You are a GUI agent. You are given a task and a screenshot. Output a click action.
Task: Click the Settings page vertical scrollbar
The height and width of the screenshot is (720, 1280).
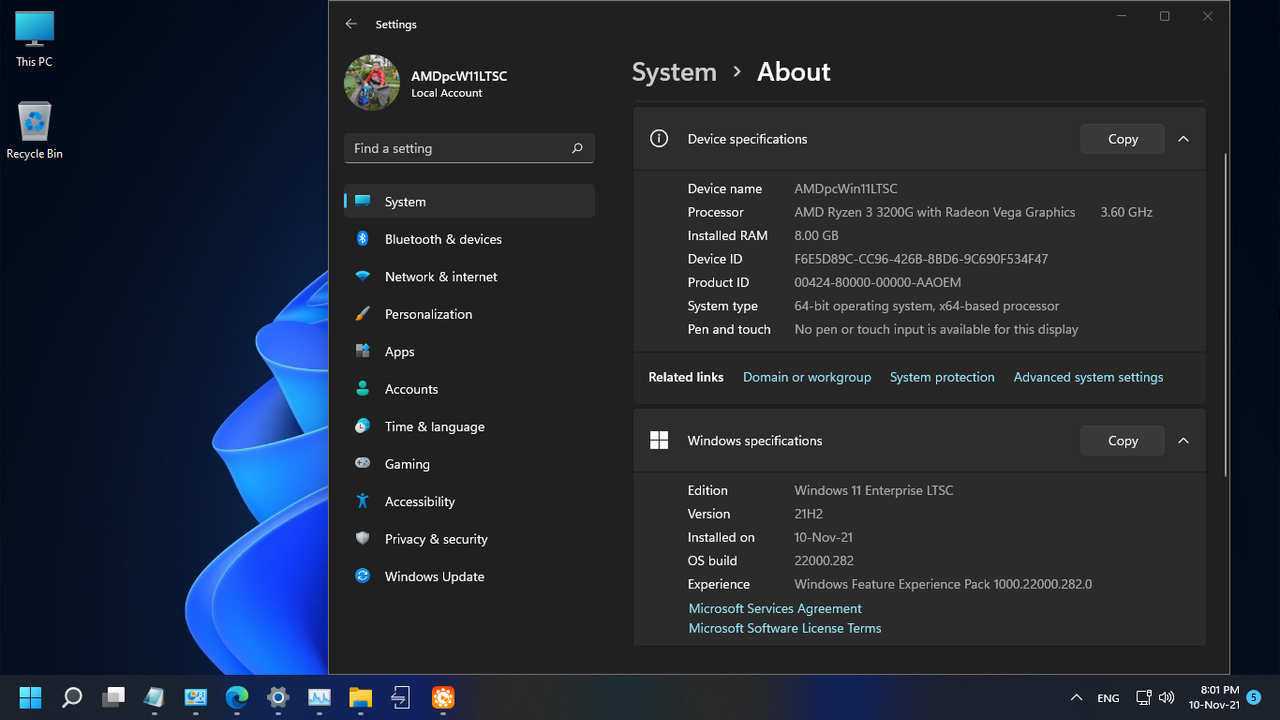(1226, 315)
